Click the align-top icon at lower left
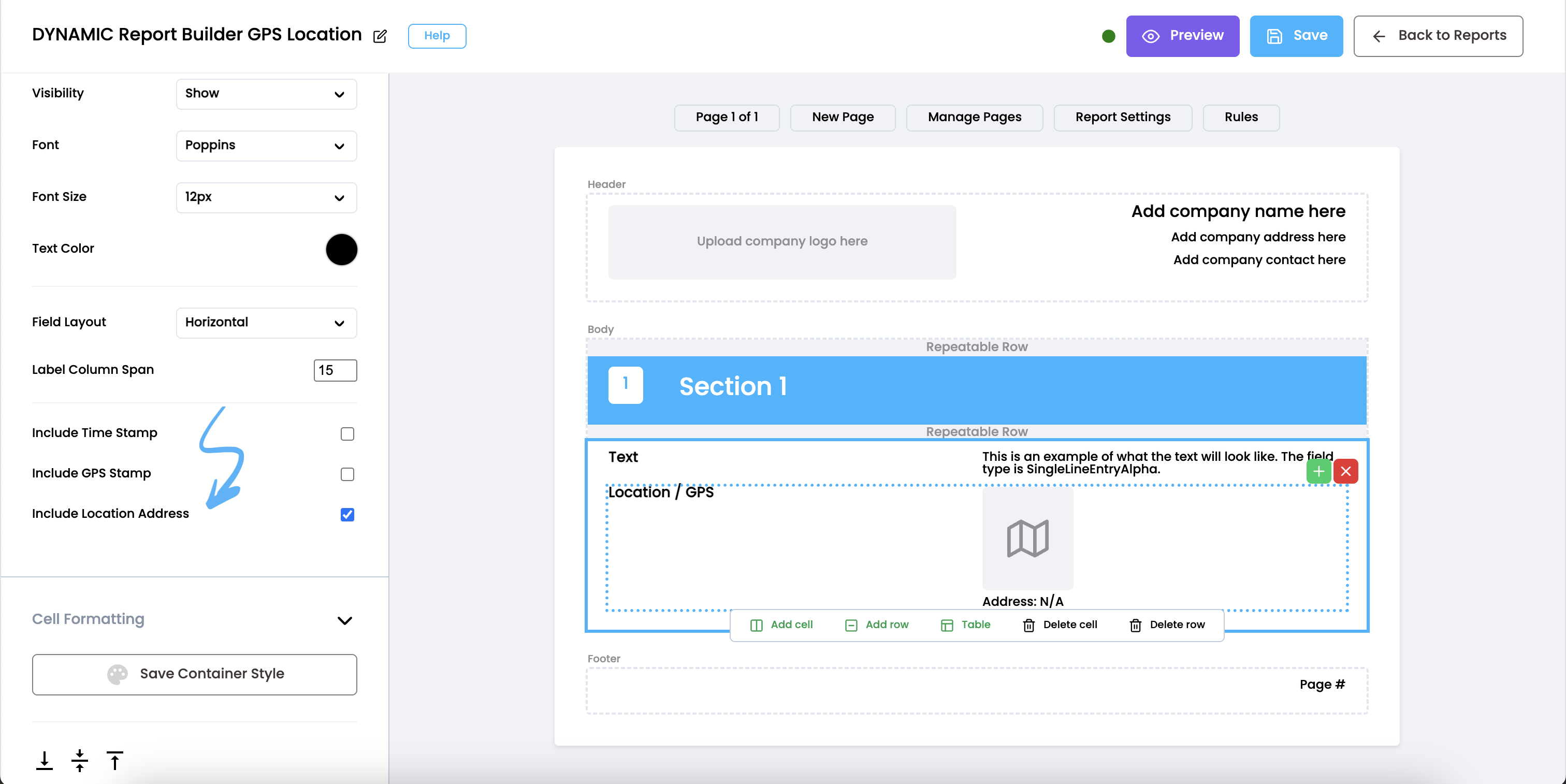This screenshot has height=784, width=1566. pos(115,760)
